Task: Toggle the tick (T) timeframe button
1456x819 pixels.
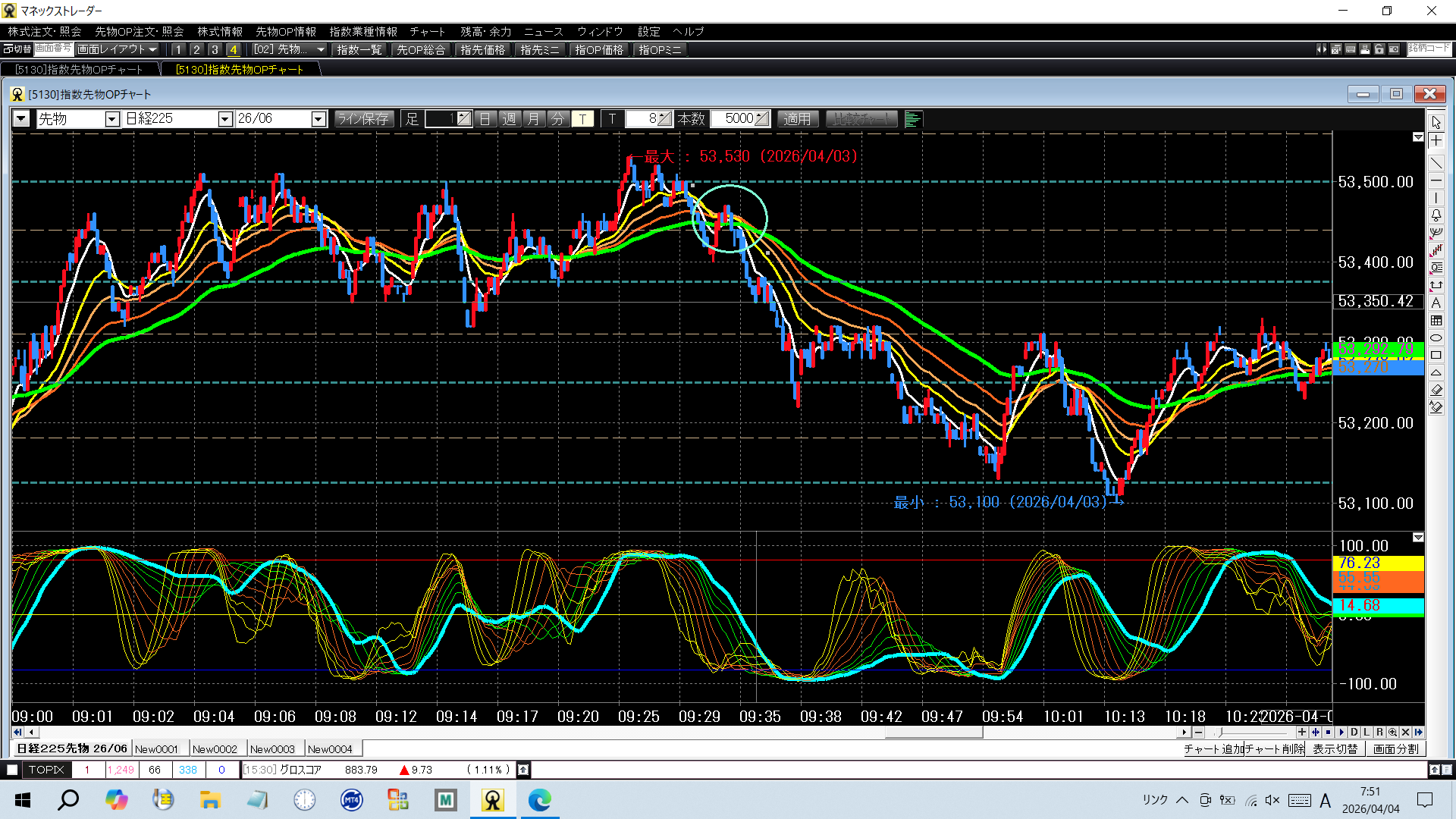Action: [582, 119]
